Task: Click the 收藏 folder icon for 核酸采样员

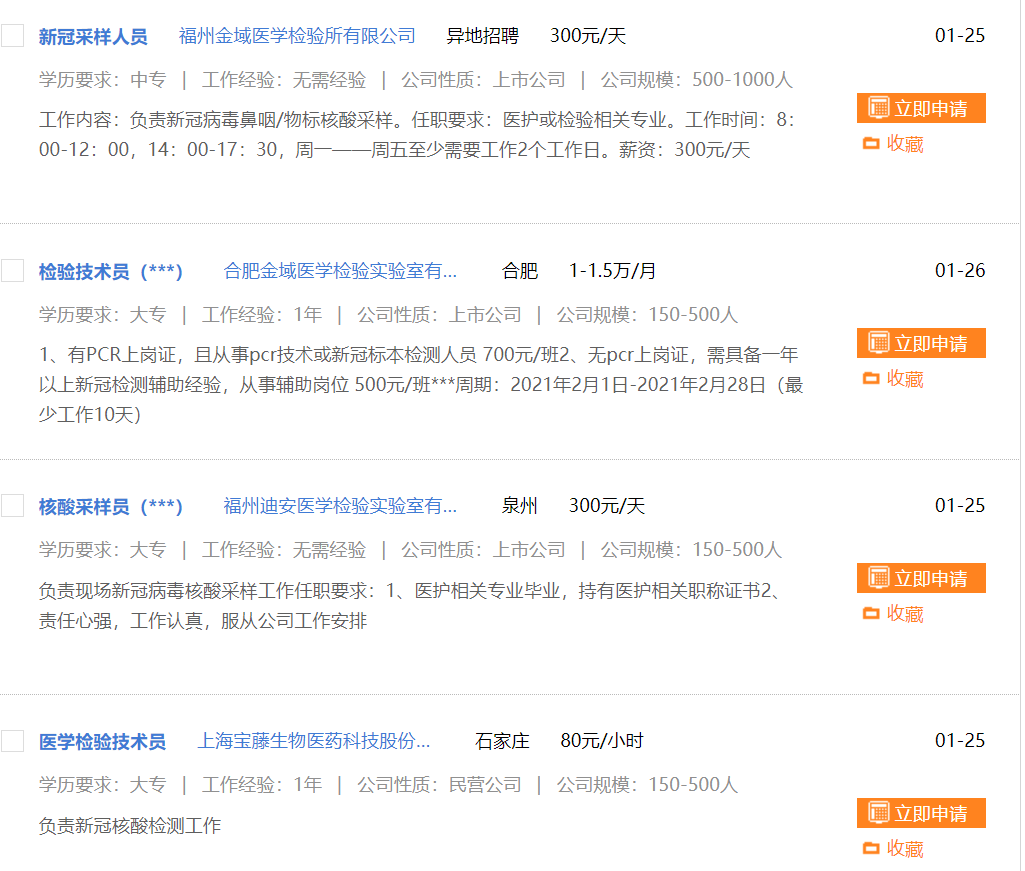Action: [871, 614]
